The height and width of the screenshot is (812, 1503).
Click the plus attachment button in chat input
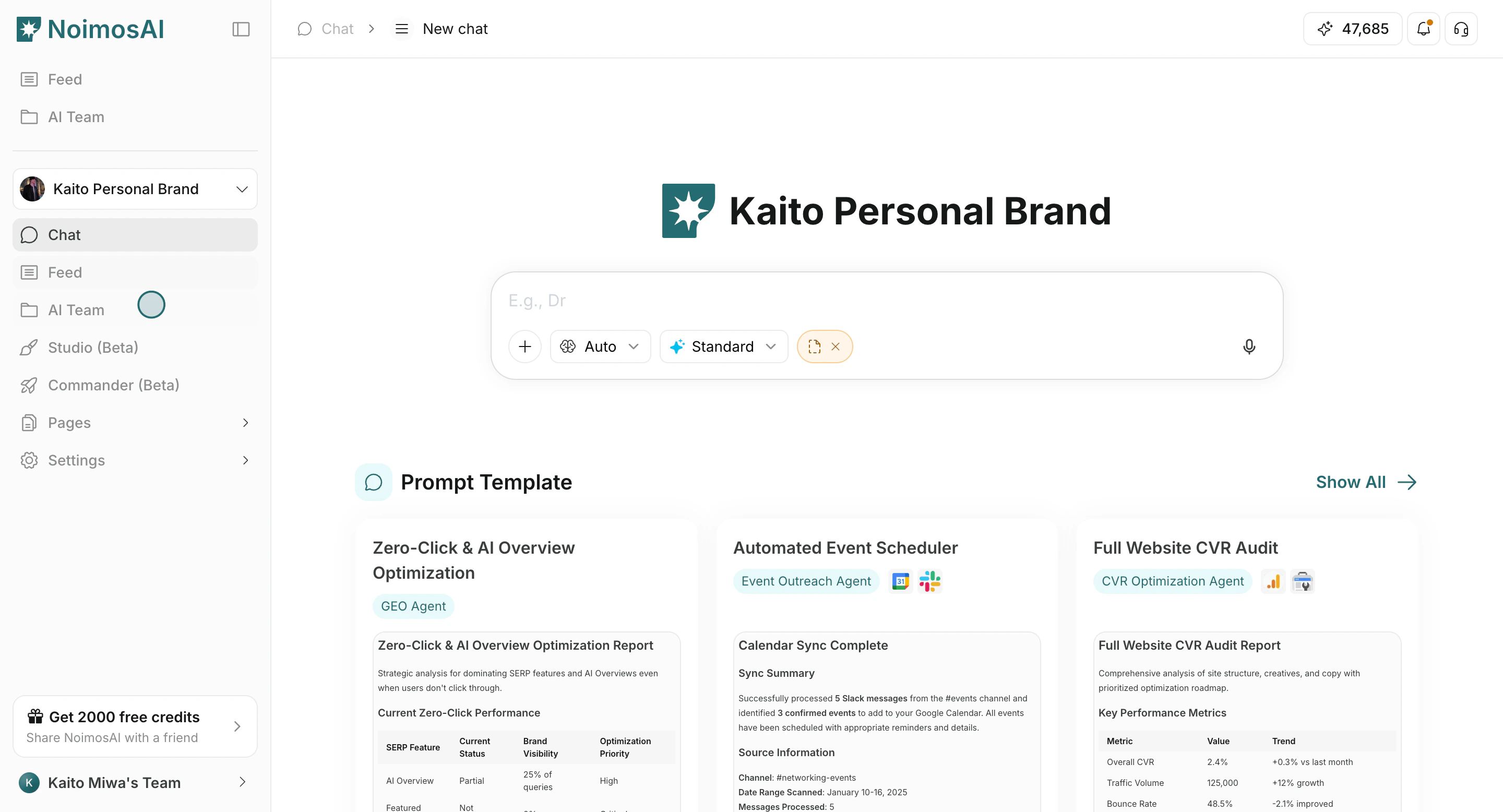(524, 346)
